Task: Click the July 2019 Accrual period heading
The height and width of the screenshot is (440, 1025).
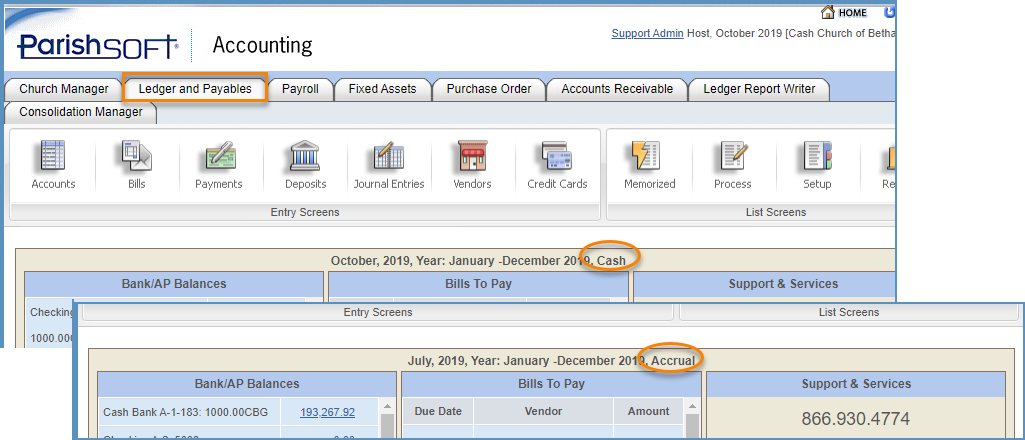Action: coord(552,360)
